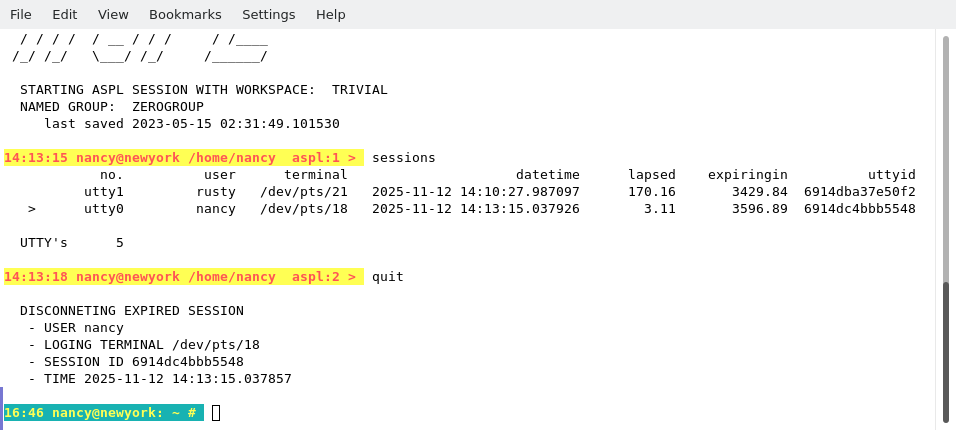
Task: Click the ">" marker beside the utty0 row
Action: tap(32, 209)
